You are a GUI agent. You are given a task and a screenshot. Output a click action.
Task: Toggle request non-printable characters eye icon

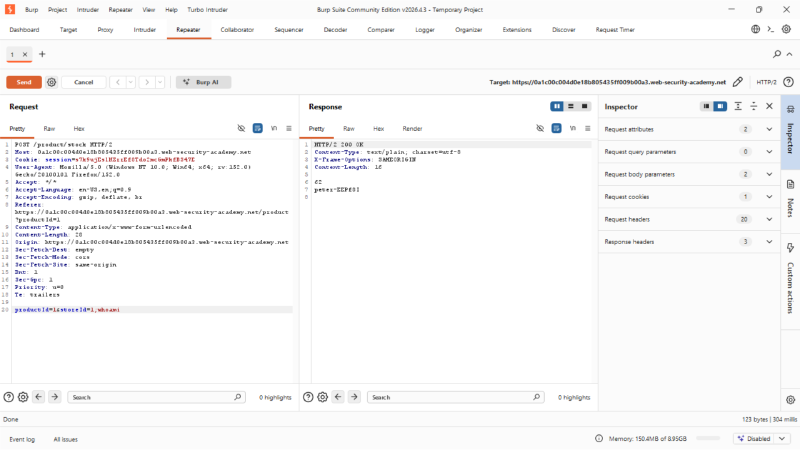tap(241, 129)
